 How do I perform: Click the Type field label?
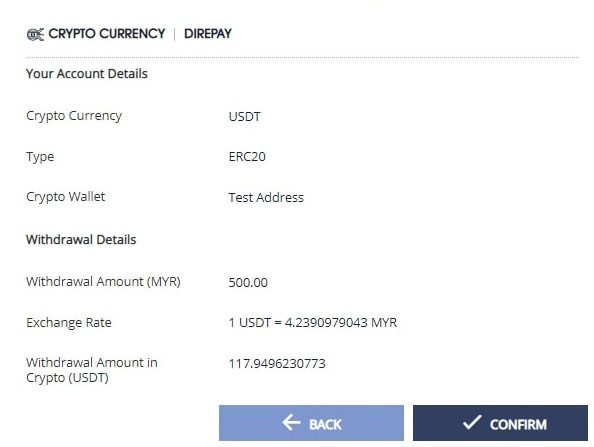pos(40,157)
